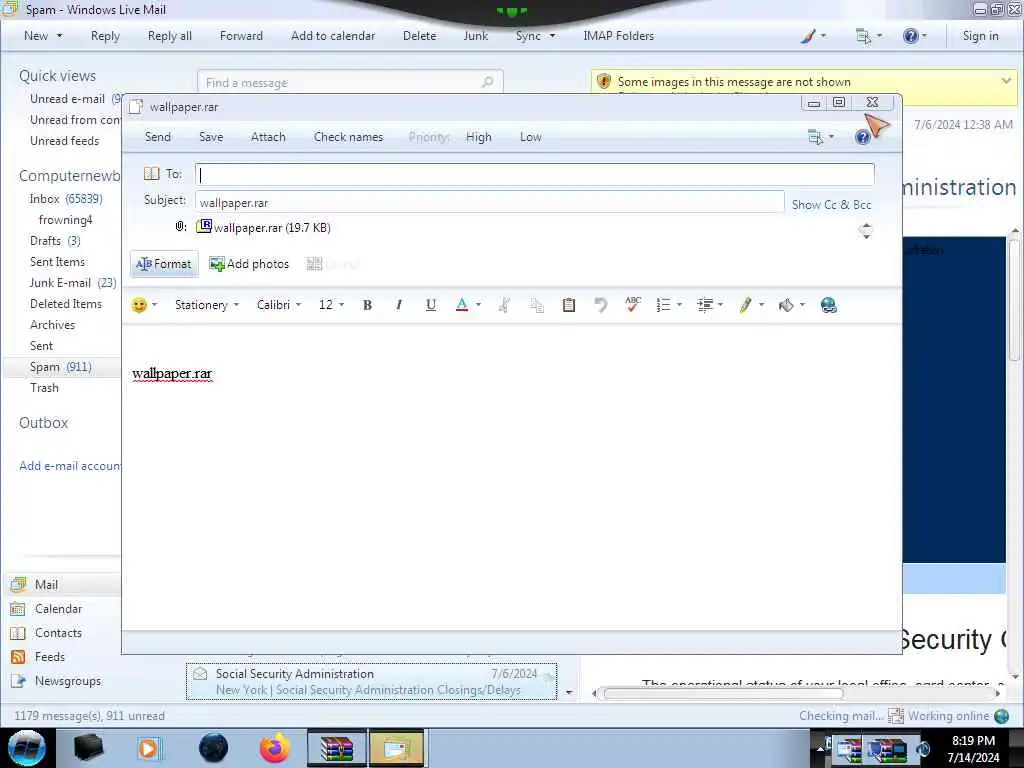Expand the font color dropdown arrow
The height and width of the screenshot is (768, 1024).
(479, 305)
